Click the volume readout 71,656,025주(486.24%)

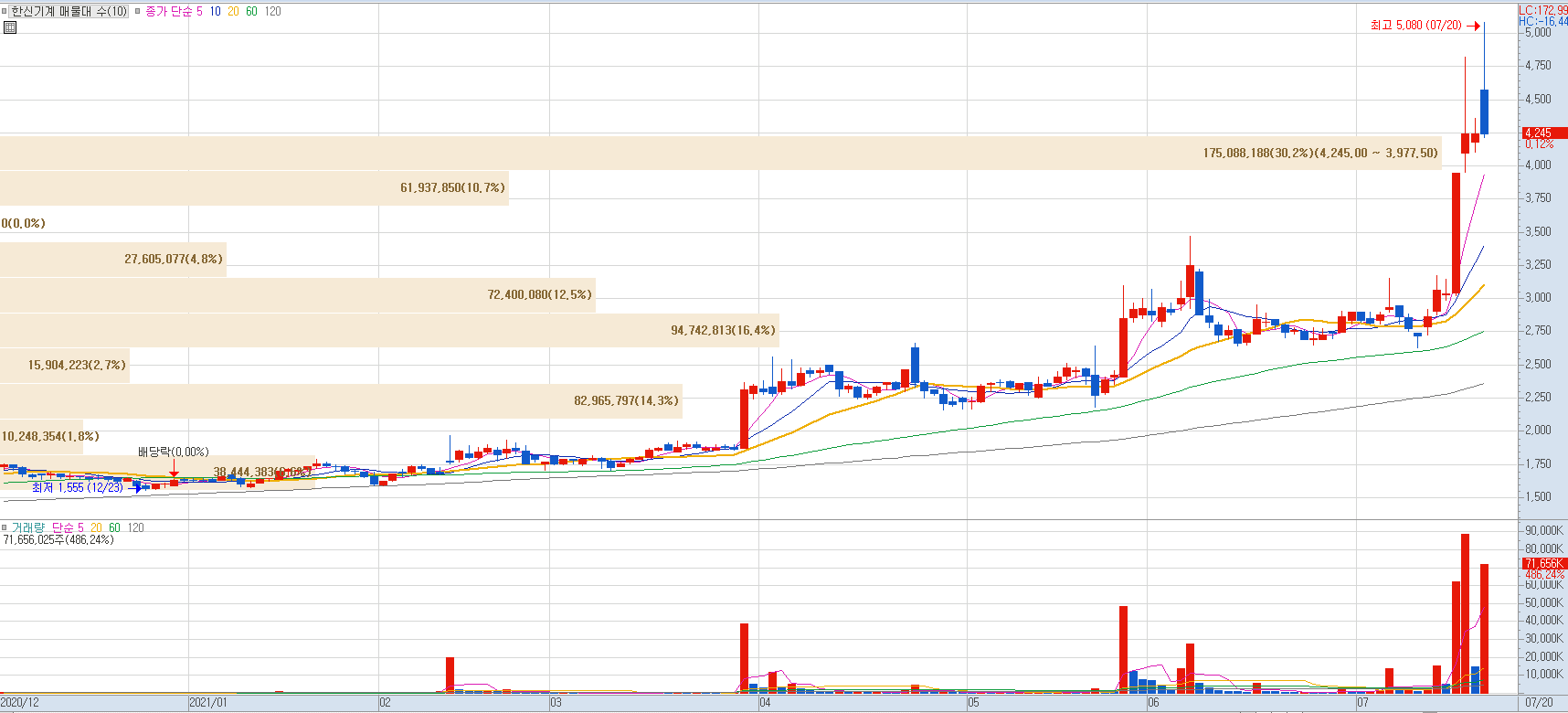point(58,540)
